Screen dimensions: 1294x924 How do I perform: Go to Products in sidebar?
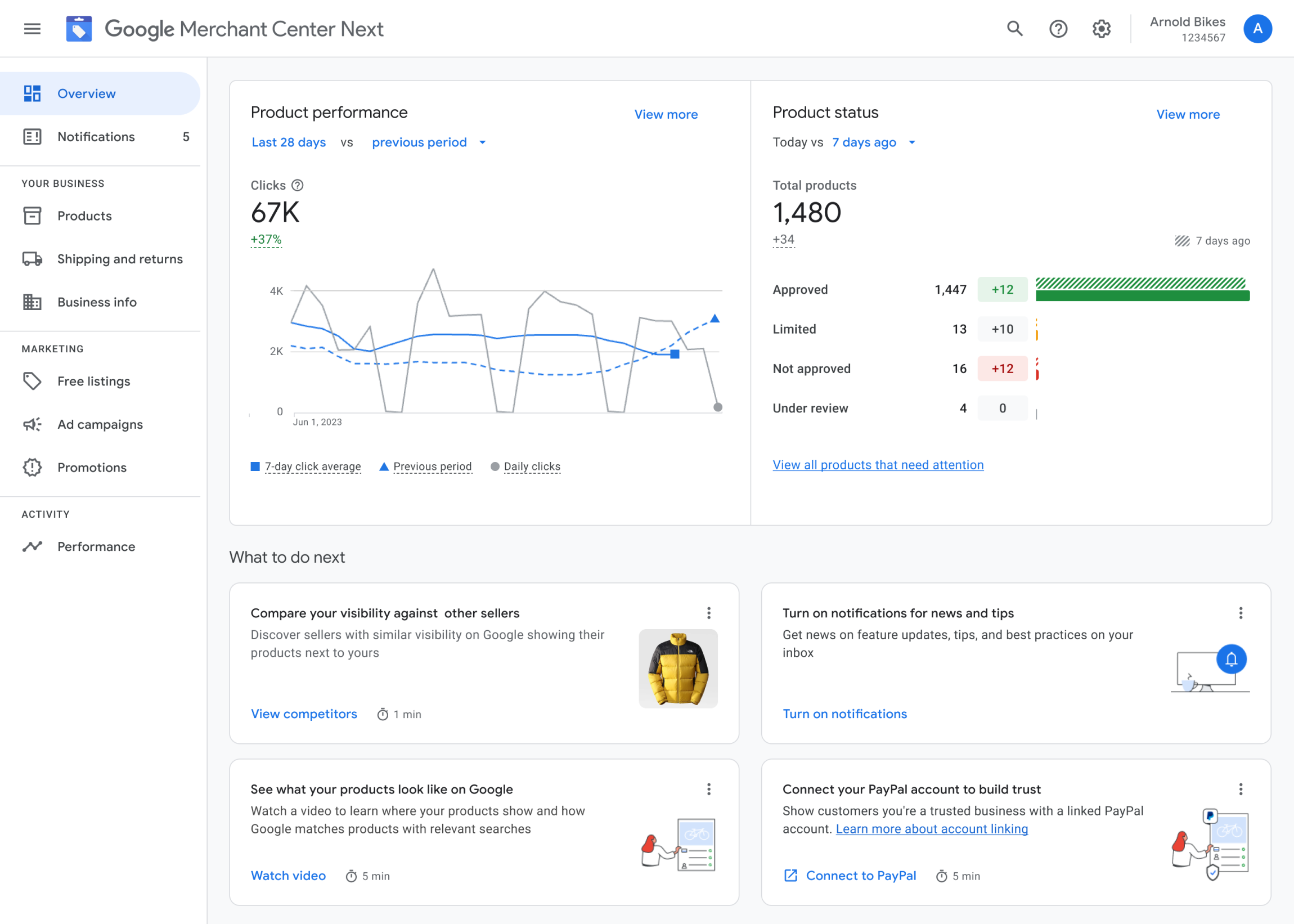(x=100, y=216)
